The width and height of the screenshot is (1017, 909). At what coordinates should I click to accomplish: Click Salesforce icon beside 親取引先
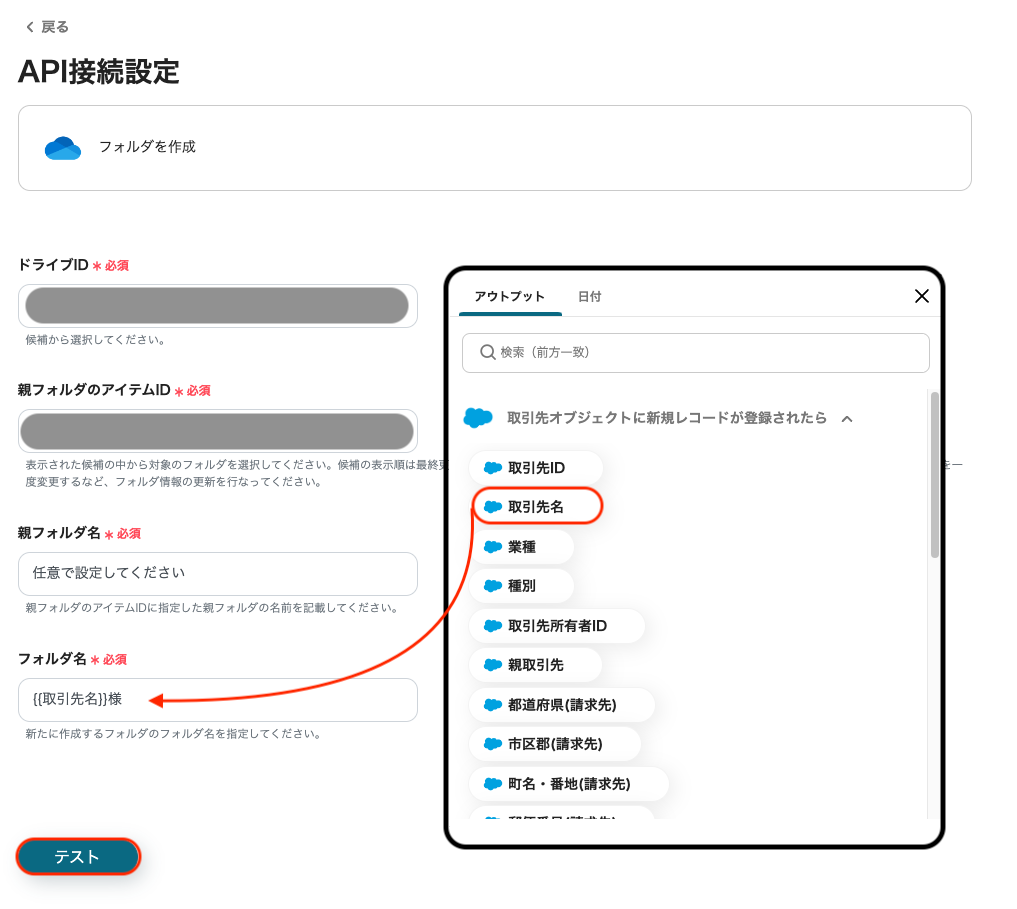[x=493, y=665]
